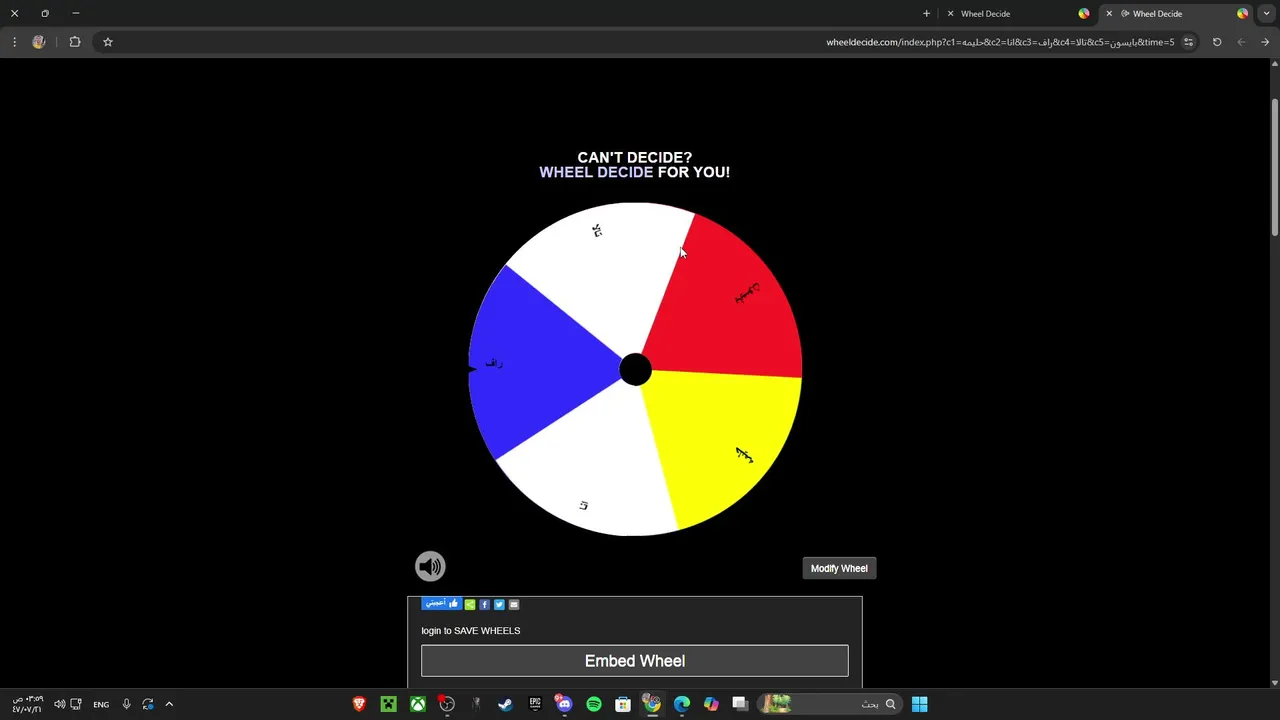1280x720 pixels.
Task: Click the Modify Wheel button
Action: [x=839, y=568]
